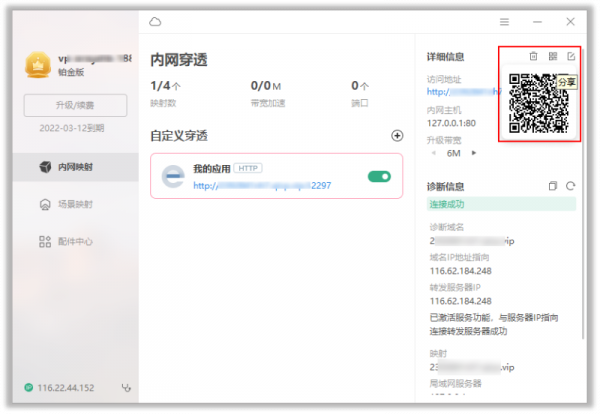Image resolution: width=600 pixels, height=414 pixels.
Task: Show the QR code share icon
Action: tap(552, 57)
